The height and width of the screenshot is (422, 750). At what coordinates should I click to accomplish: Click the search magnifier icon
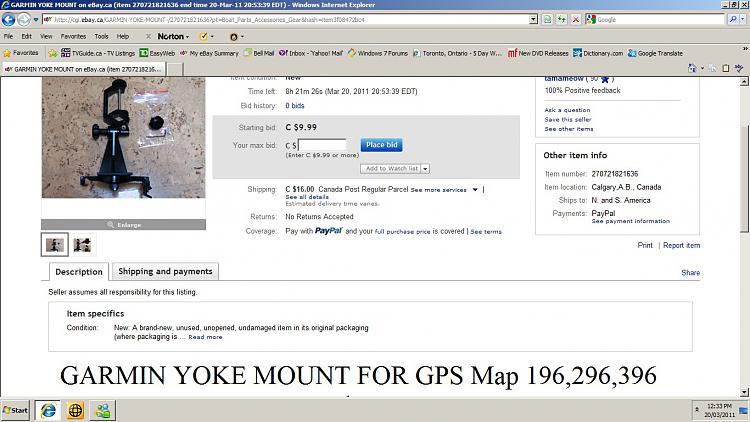pyautogui.click(x=733, y=20)
